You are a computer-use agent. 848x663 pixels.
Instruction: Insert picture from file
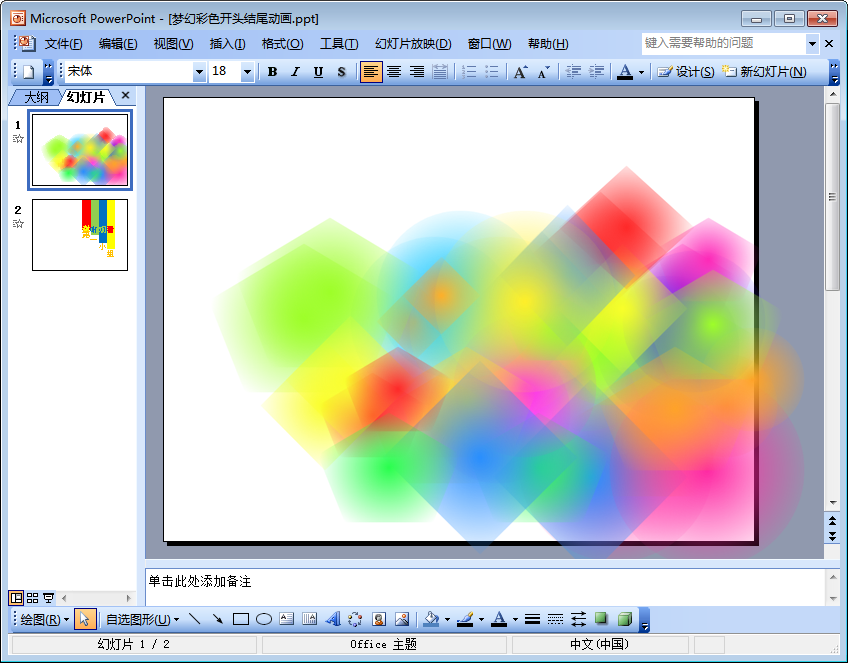(x=402, y=619)
